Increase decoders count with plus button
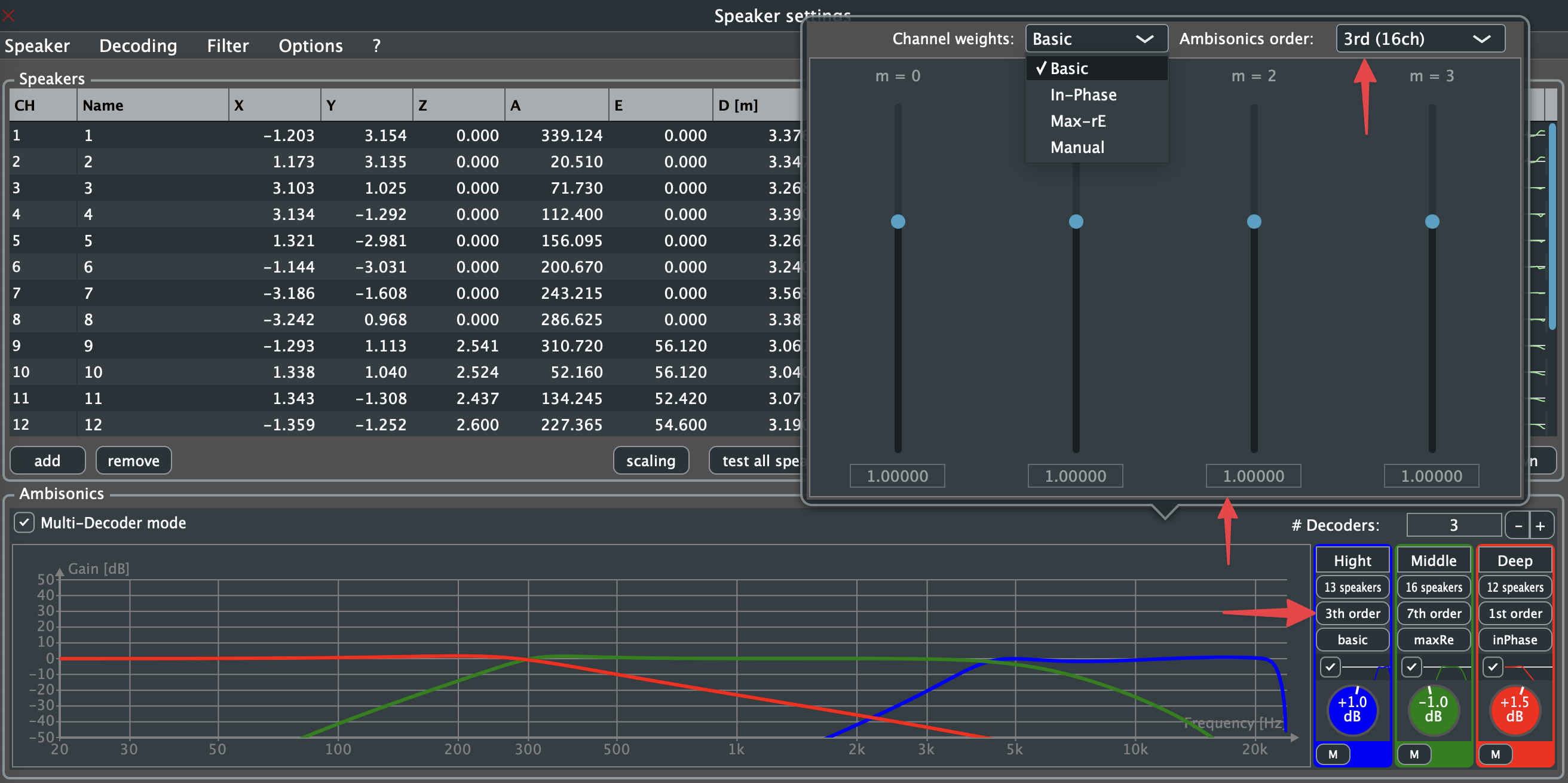The height and width of the screenshot is (783, 1568). click(1540, 525)
